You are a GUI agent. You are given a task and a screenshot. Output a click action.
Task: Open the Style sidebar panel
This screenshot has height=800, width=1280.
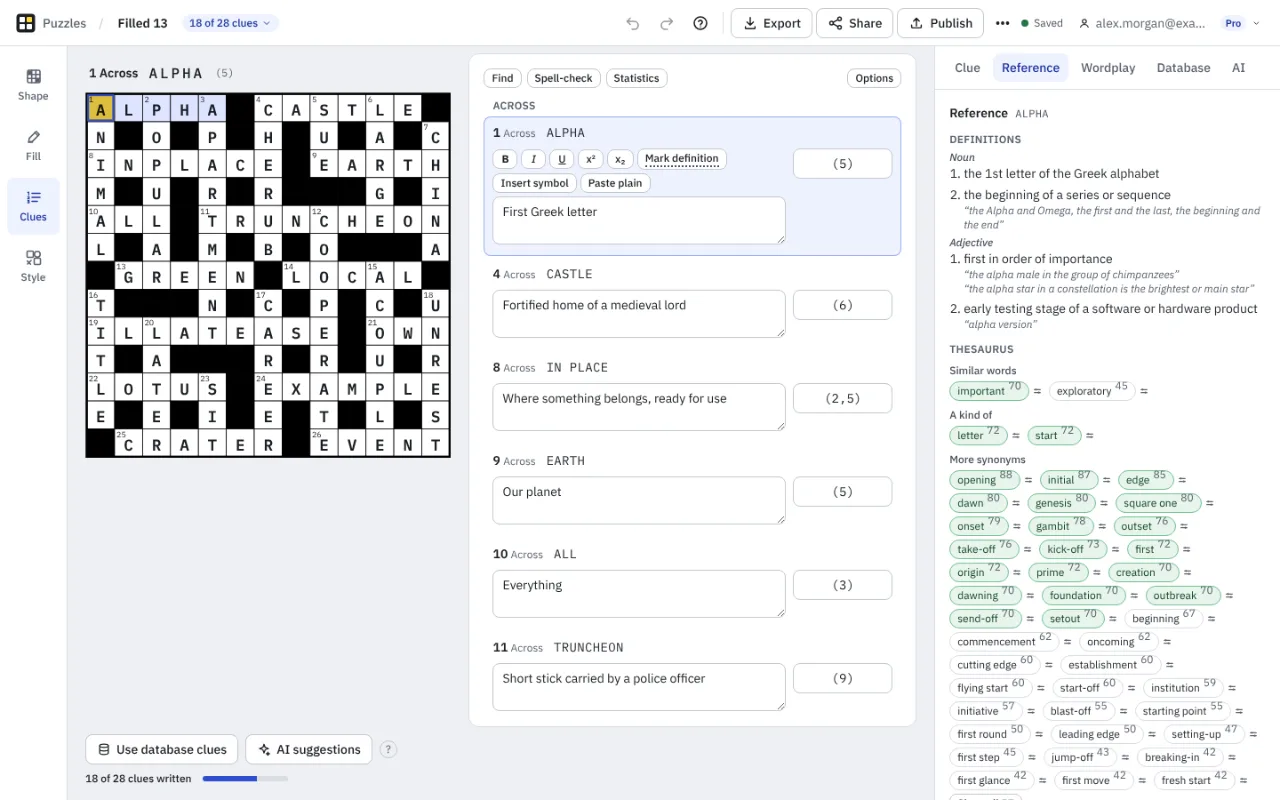(33, 267)
